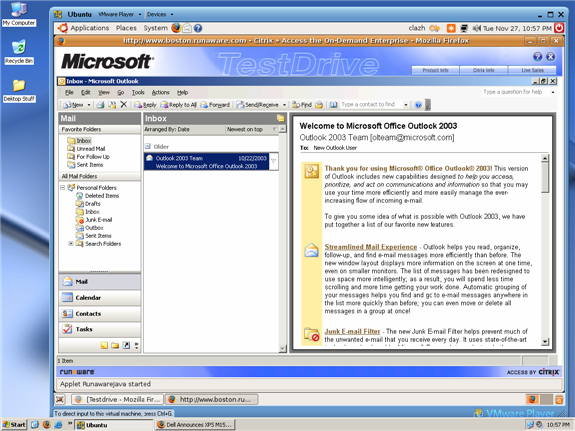Click the Move to Folder icon
This screenshot has width=575, height=431.
pyautogui.click(x=112, y=105)
